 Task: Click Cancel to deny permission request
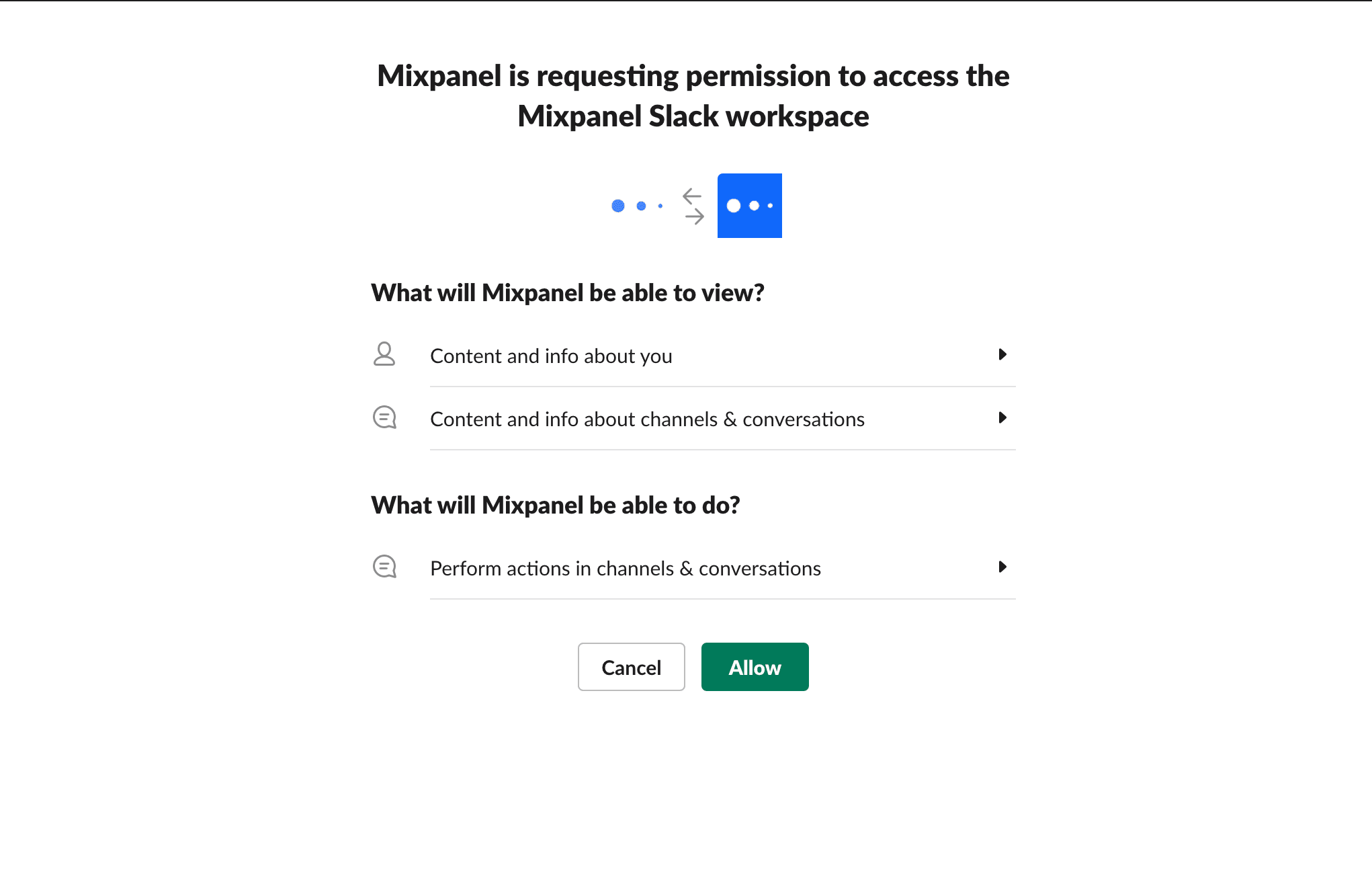point(631,666)
